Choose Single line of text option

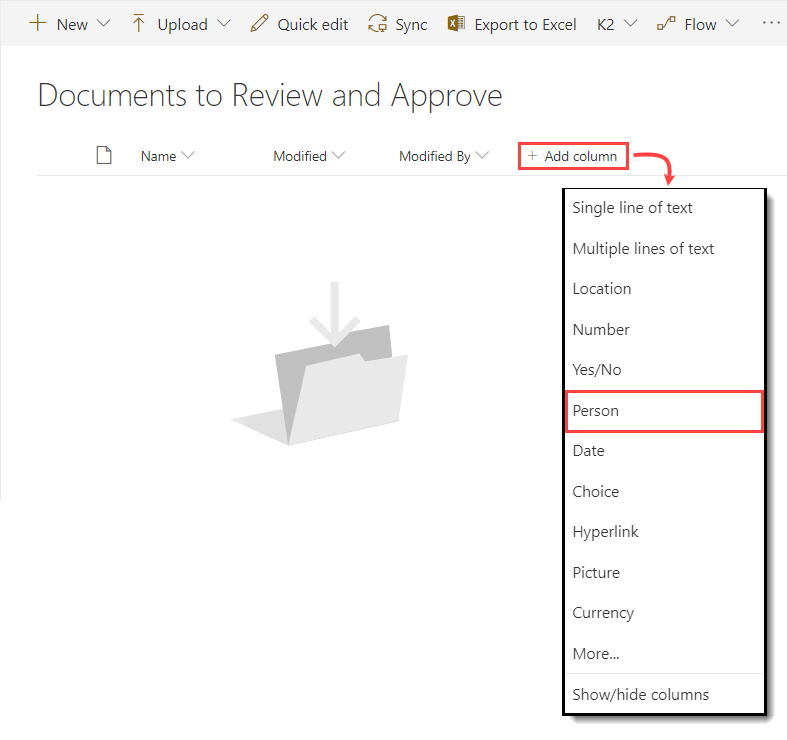click(x=632, y=208)
